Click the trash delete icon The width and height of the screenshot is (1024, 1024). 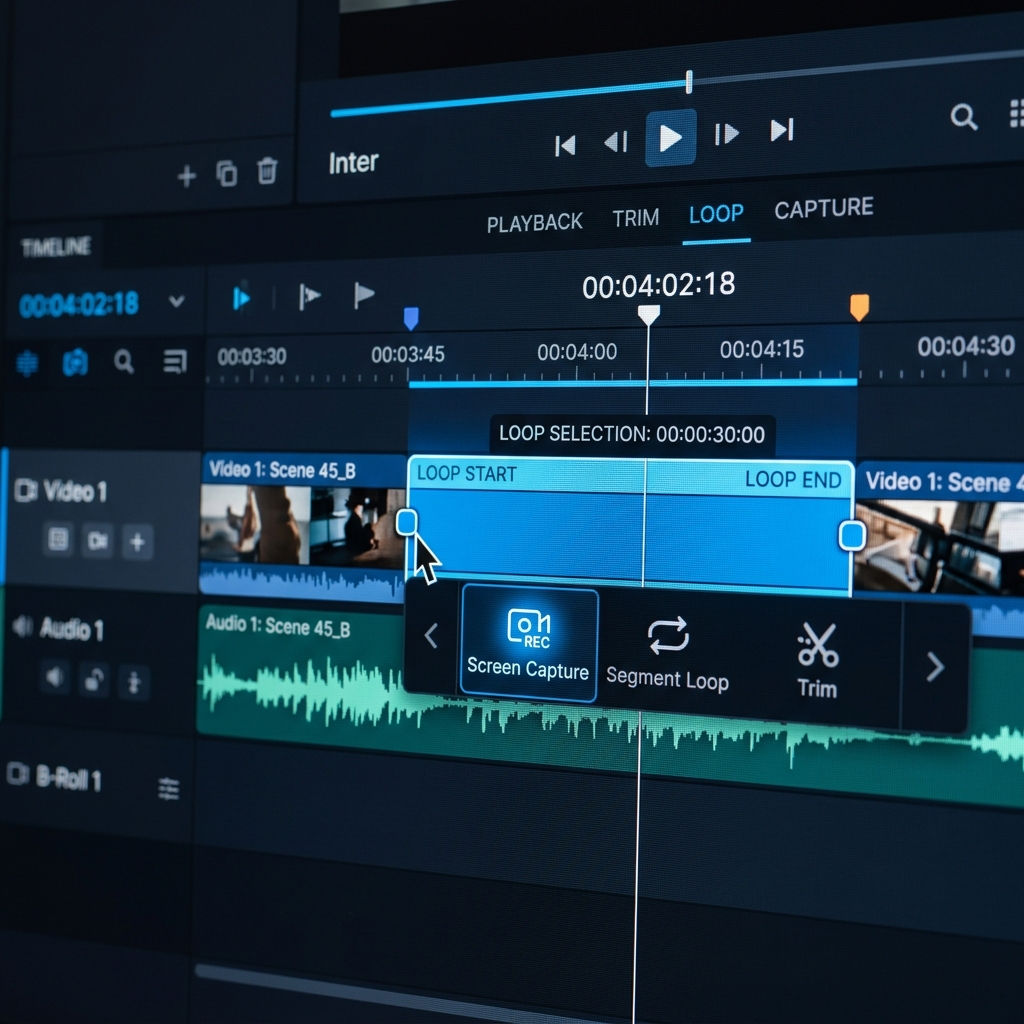[267, 170]
